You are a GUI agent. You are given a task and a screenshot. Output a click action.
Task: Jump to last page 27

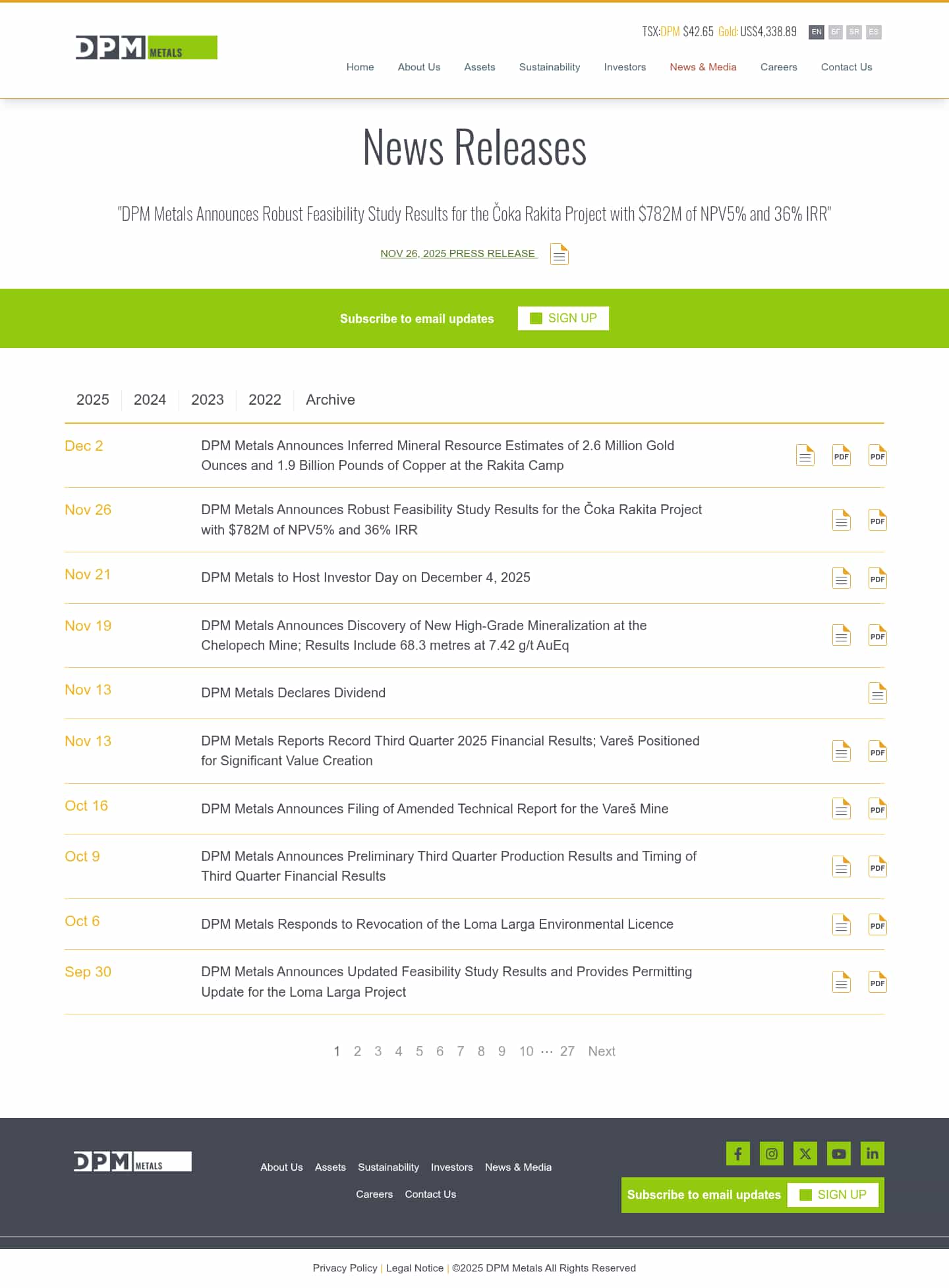pyautogui.click(x=567, y=1051)
